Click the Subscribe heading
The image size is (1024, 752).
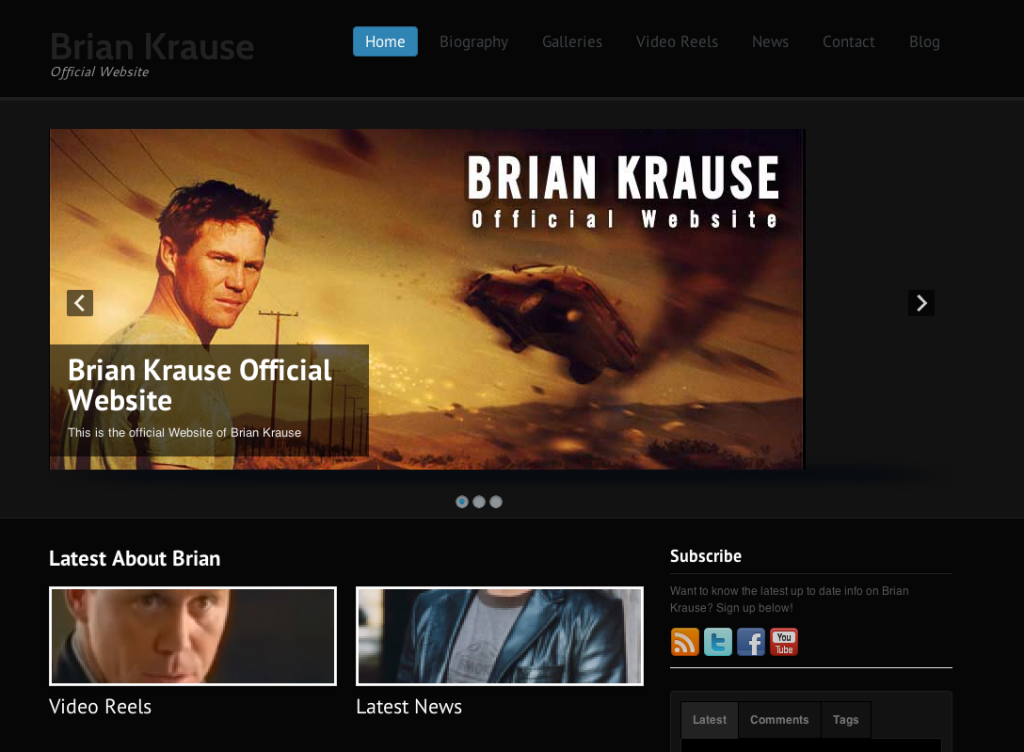pos(706,556)
